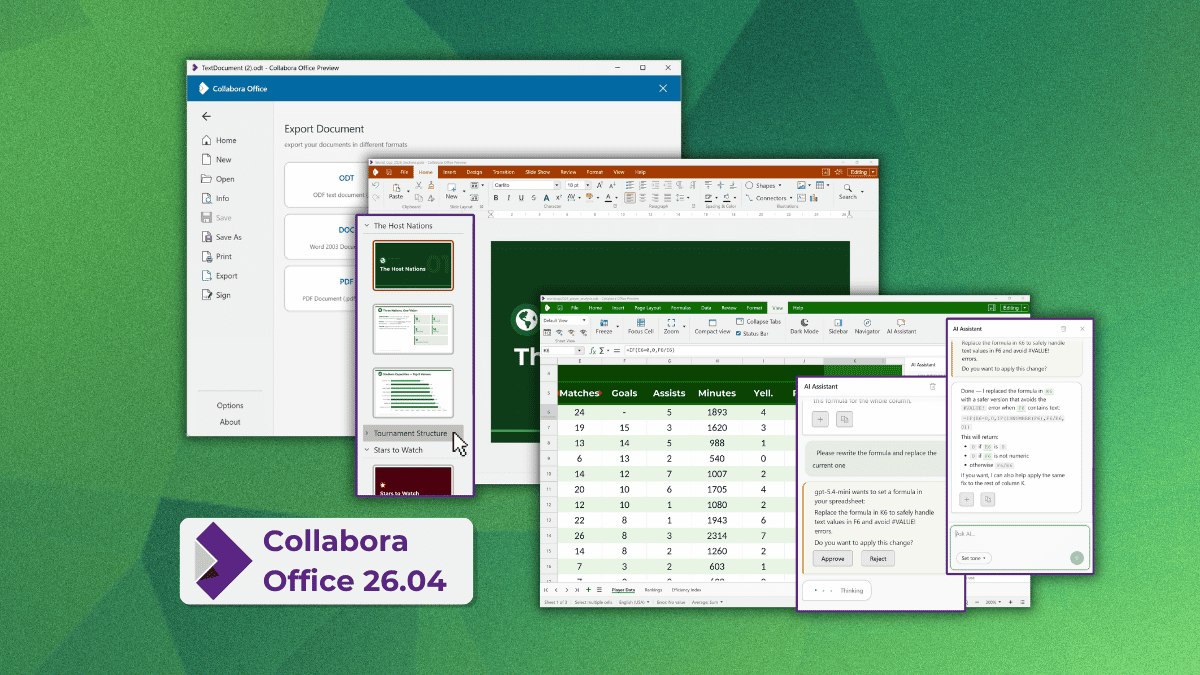
Task: Close the blue Collabora Office backstage view
Action: [x=662, y=88]
